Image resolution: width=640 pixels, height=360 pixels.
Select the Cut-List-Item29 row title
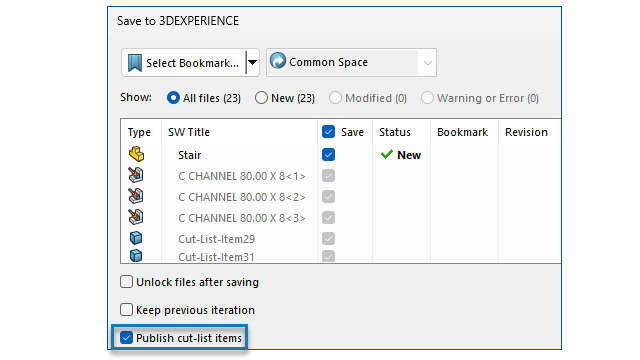(217, 239)
